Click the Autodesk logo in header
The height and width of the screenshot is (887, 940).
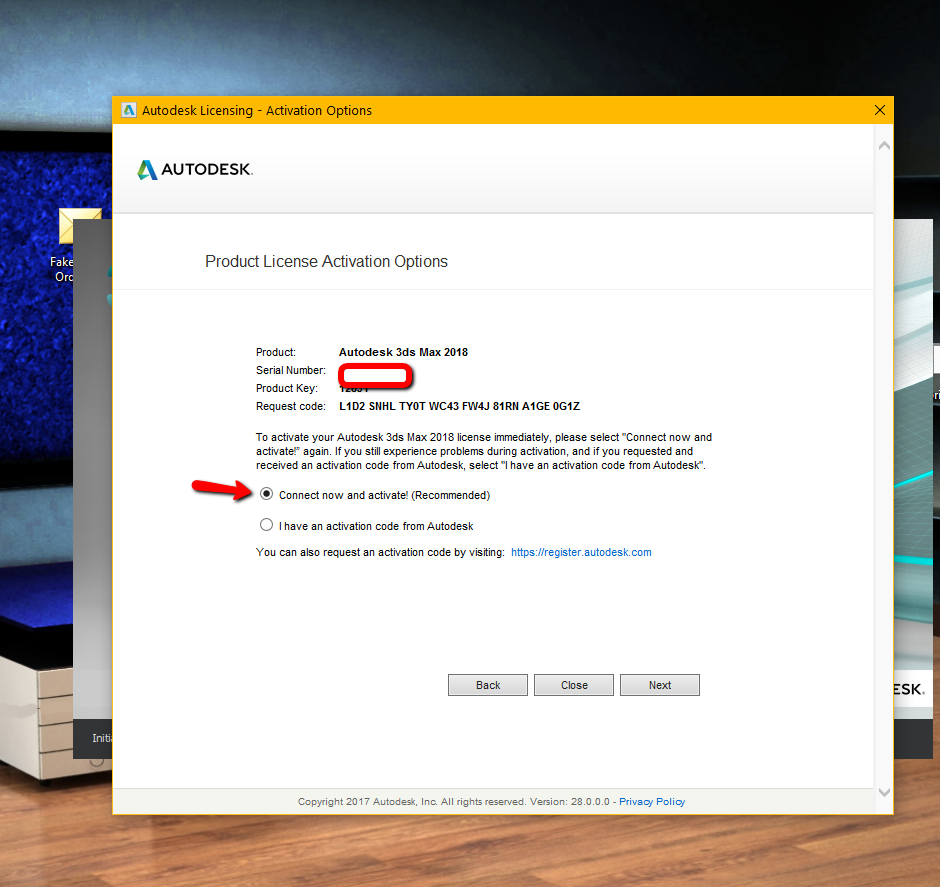[x=195, y=170]
